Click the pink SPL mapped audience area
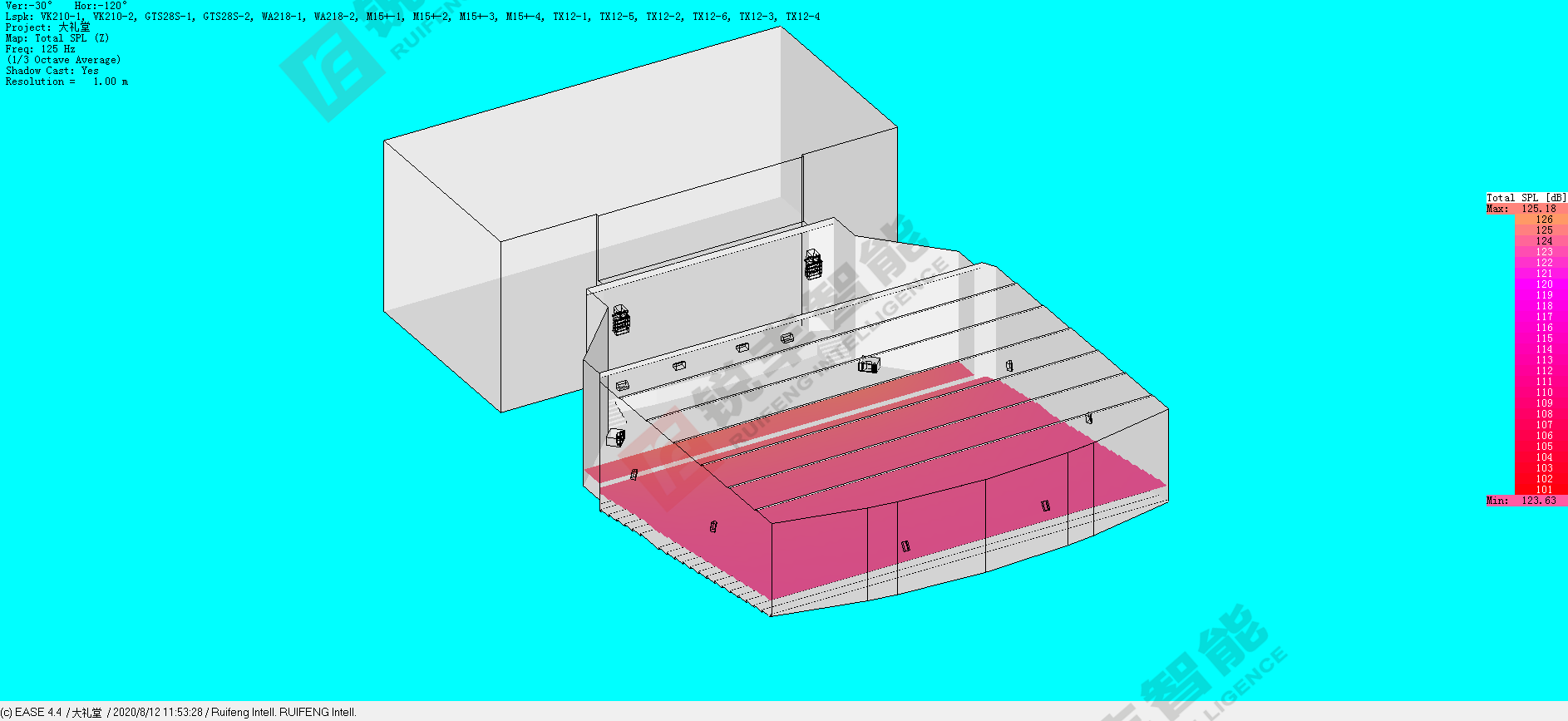The image size is (1568, 721). [x=915, y=466]
